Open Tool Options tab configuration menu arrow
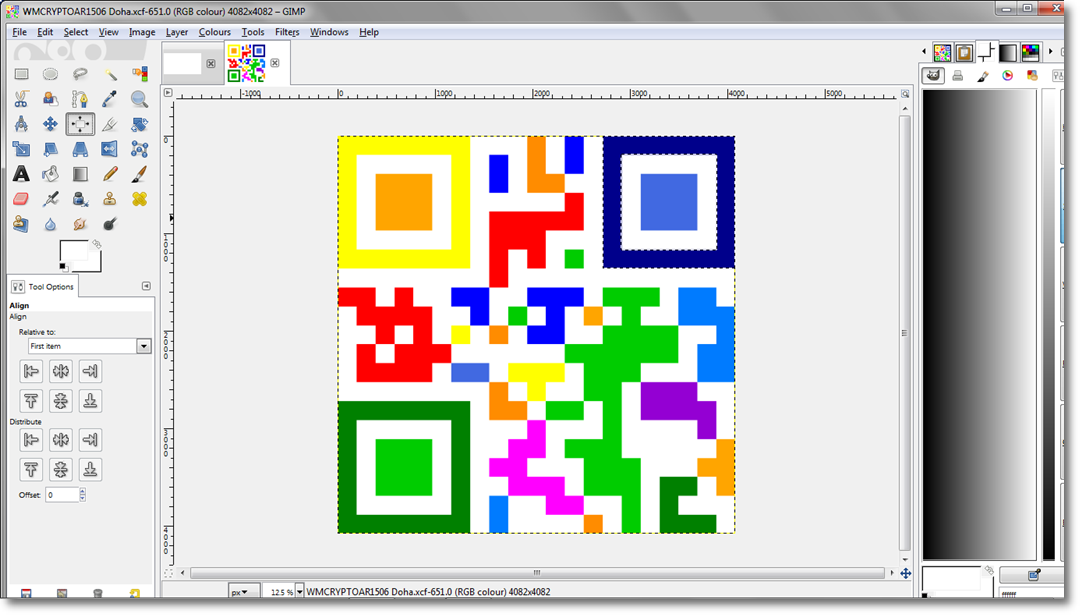This screenshot has width=1080, height=615. pos(146,286)
